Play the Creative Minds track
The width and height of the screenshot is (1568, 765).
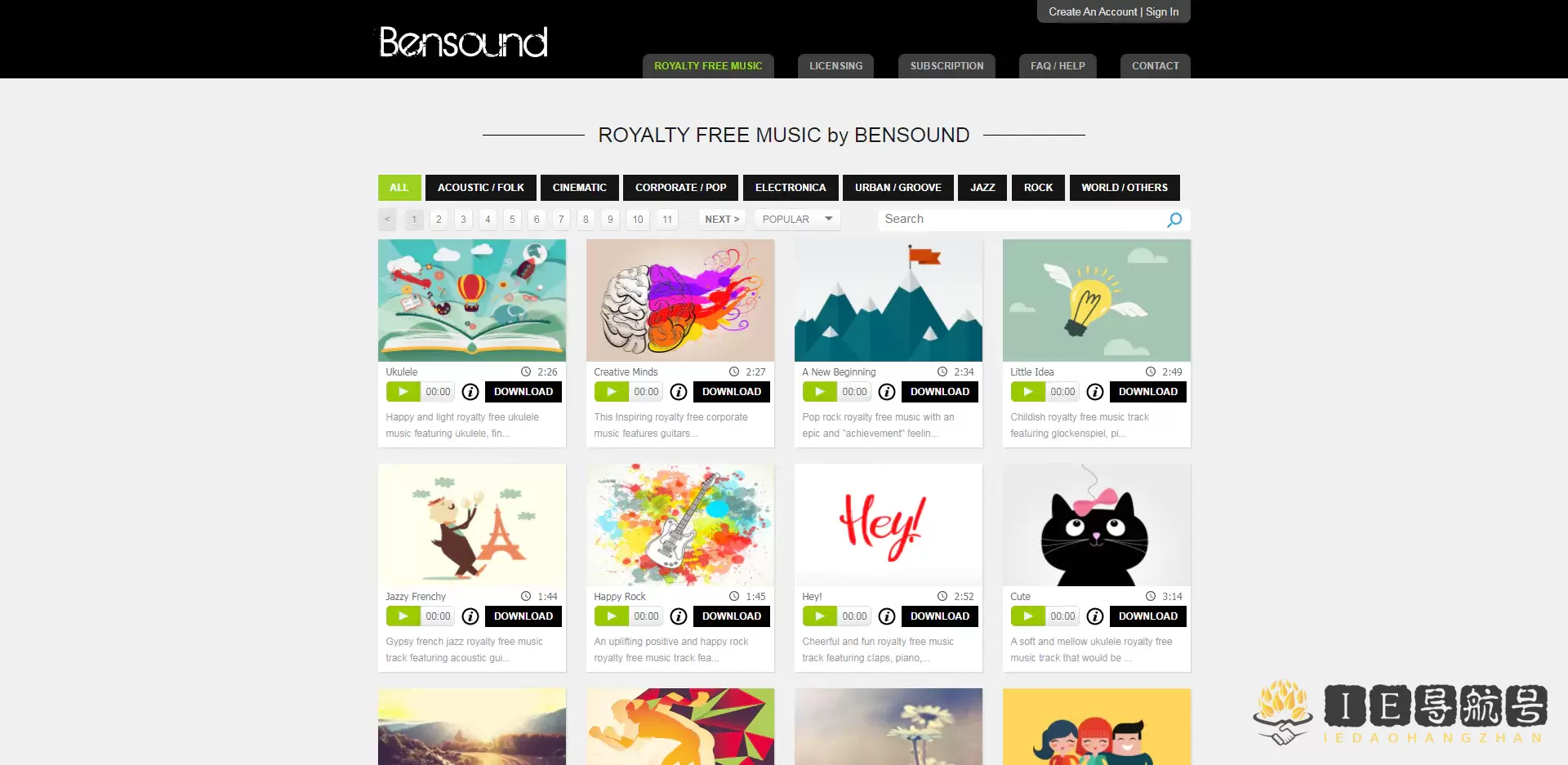point(611,392)
